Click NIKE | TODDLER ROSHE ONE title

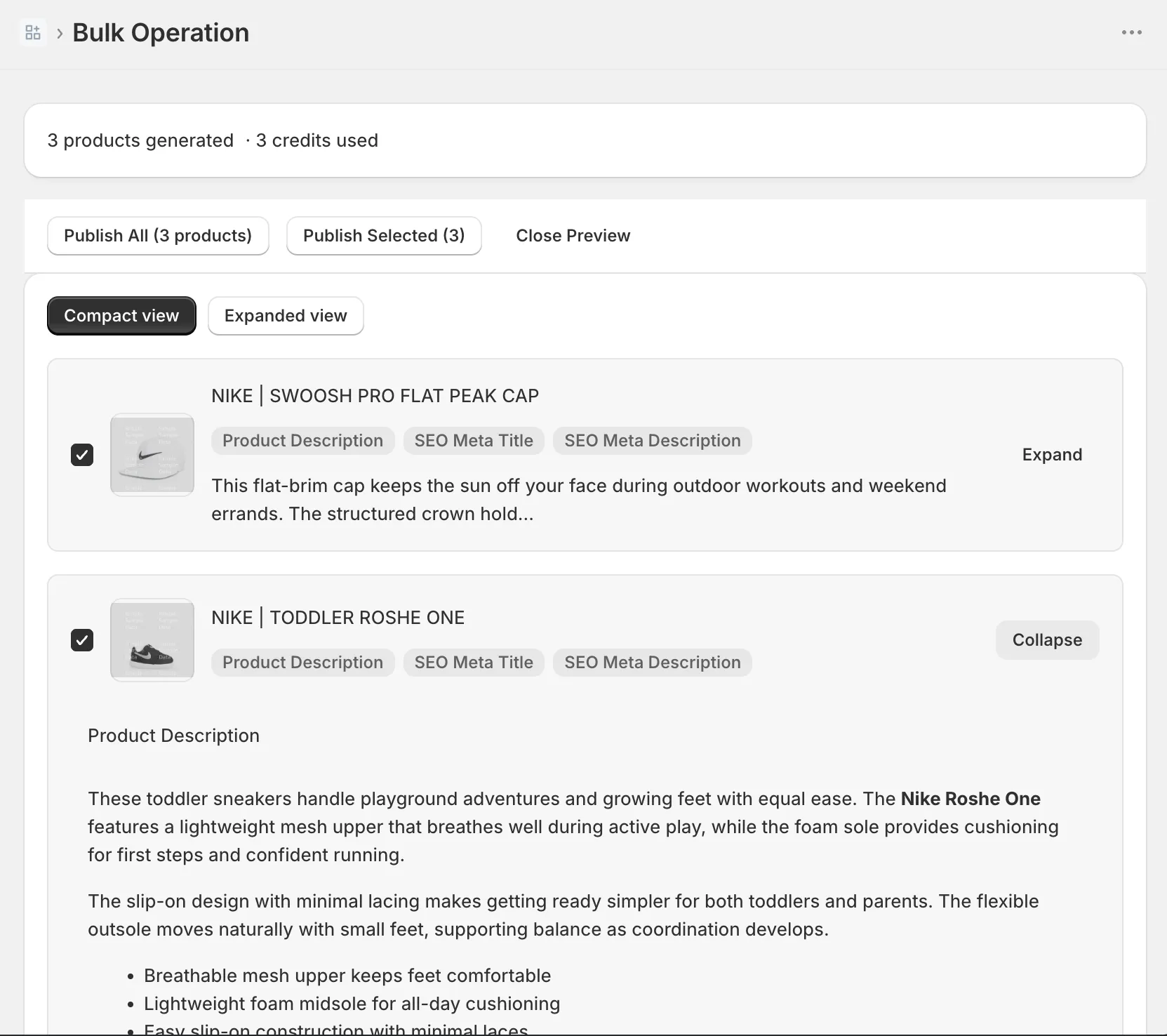pyautogui.click(x=338, y=618)
